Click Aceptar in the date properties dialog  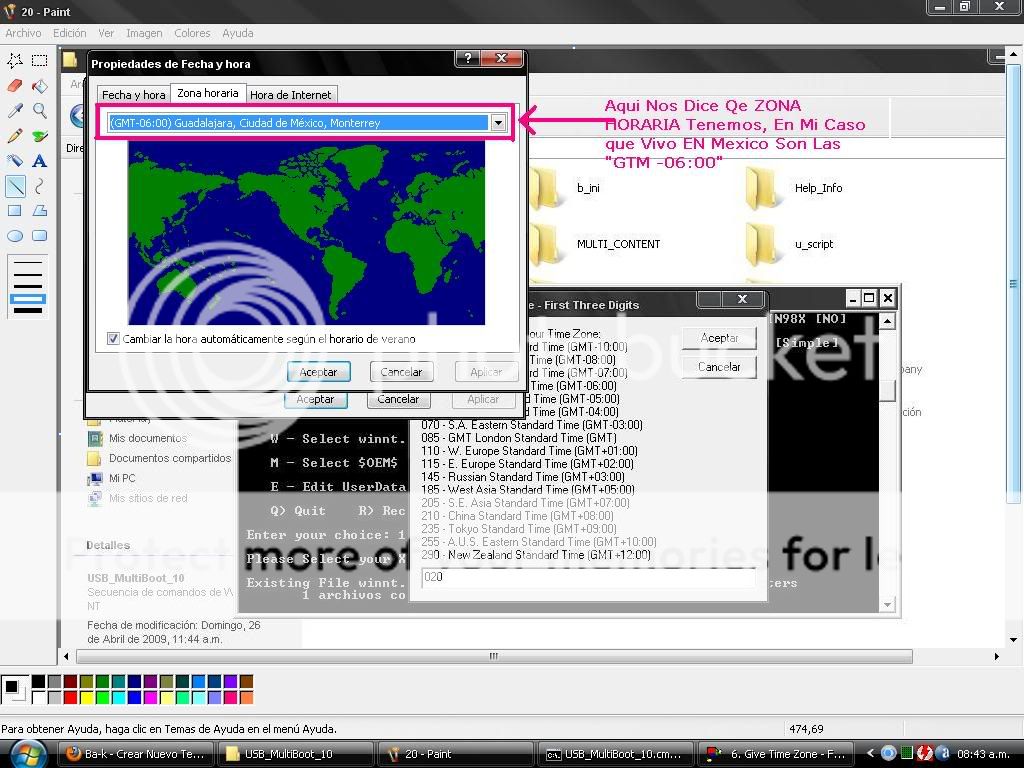tap(319, 372)
